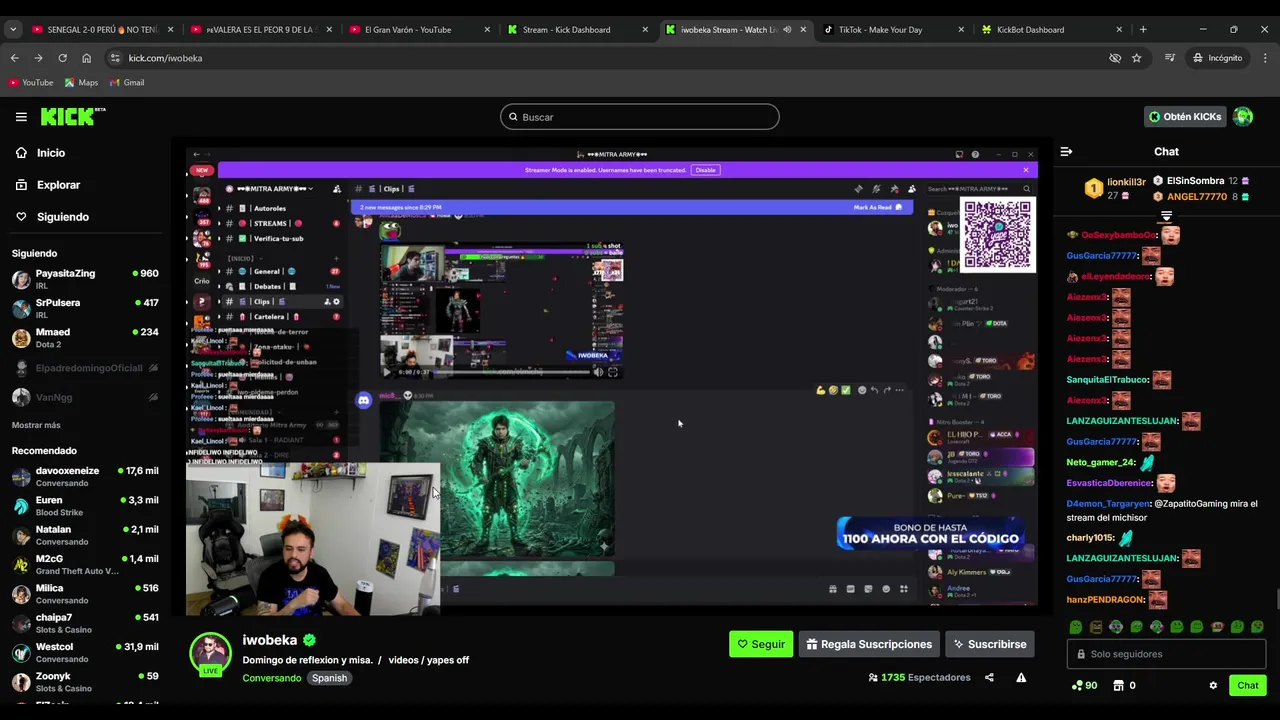Click the Buscar search field

640,117
